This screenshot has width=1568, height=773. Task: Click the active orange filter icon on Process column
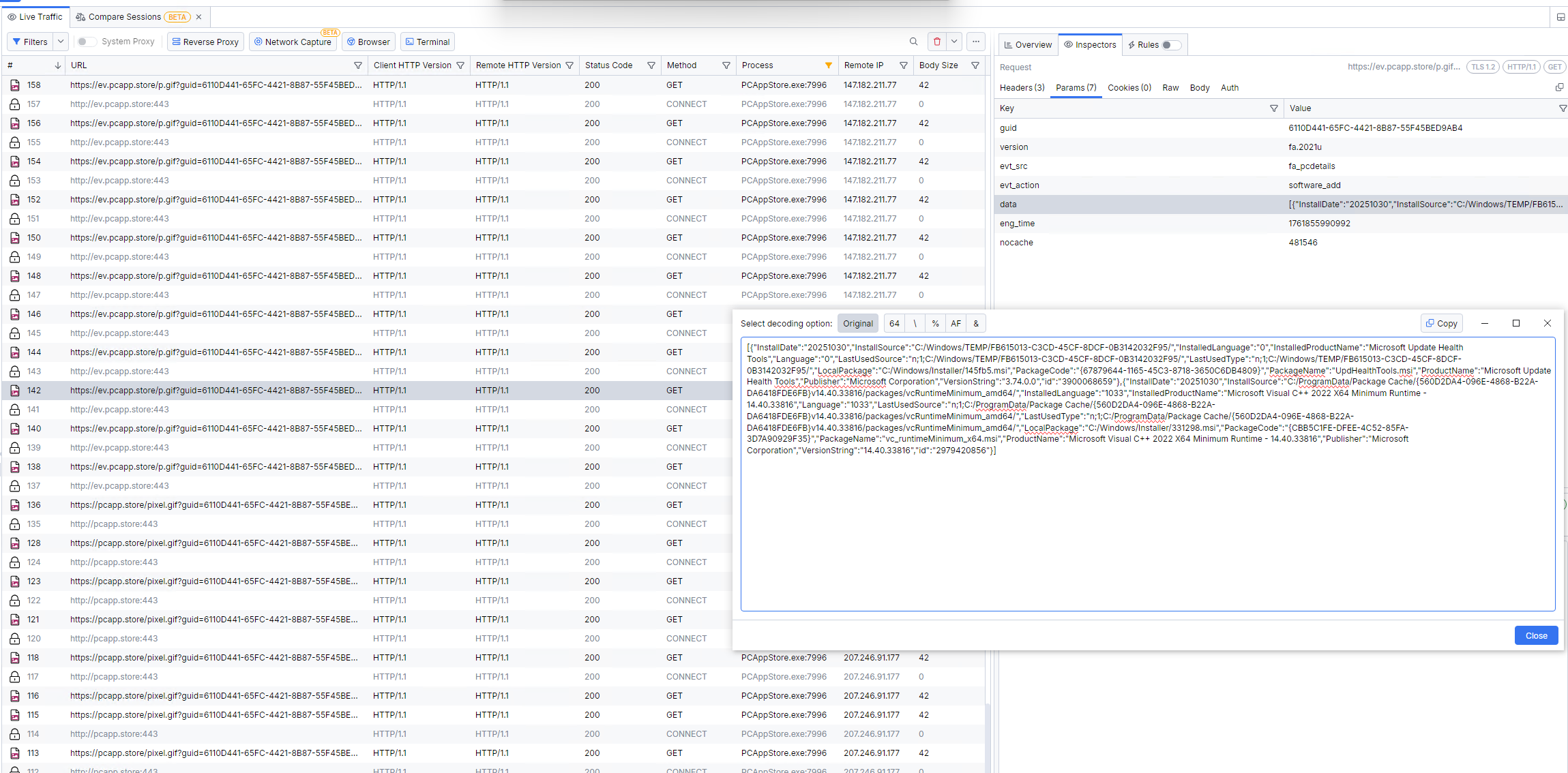pyautogui.click(x=829, y=65)
